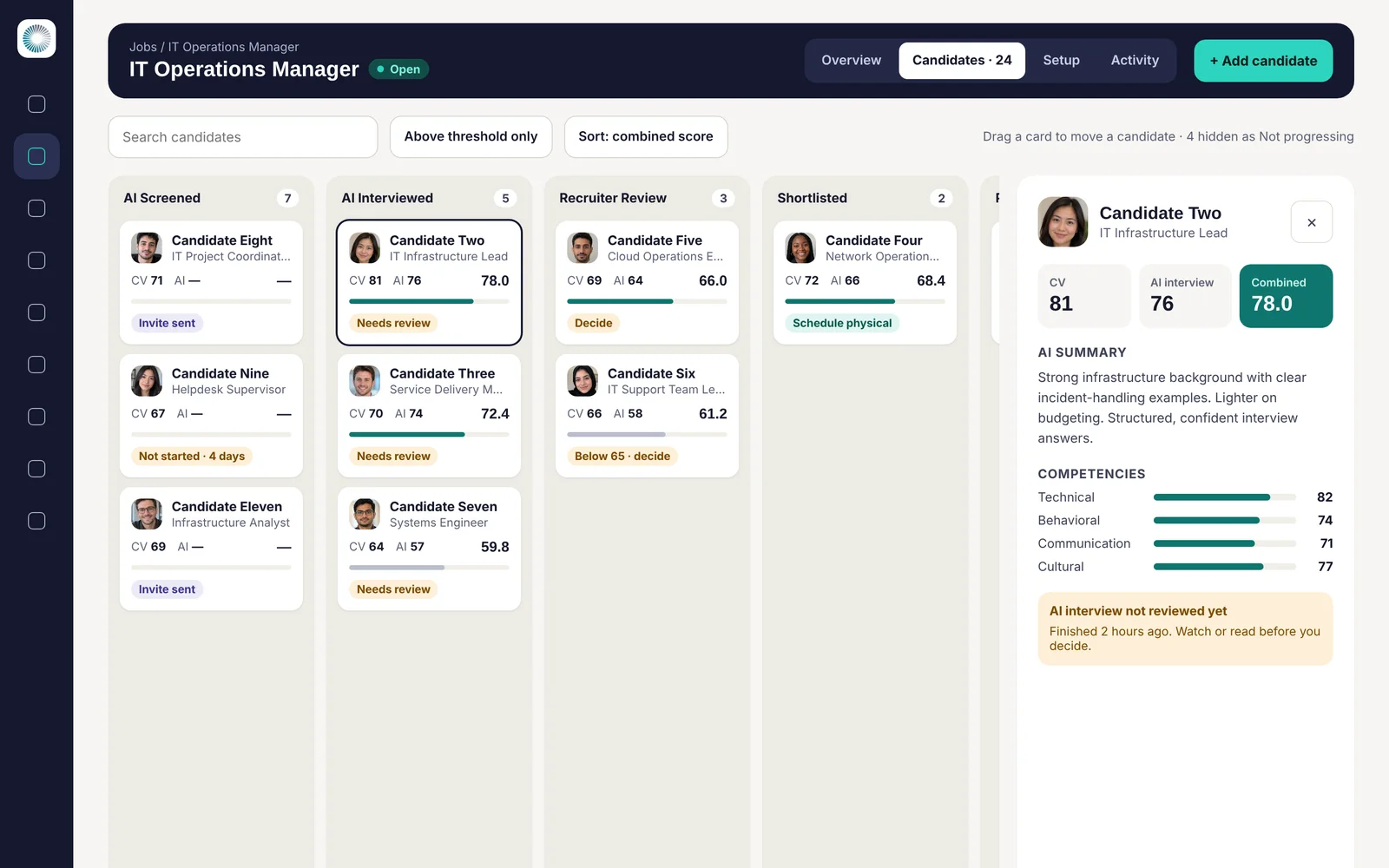Viewport: 1389px width, 868px height.
Task: Click Candidate Five's avatar photo
Action: click(x=583, y=248)
